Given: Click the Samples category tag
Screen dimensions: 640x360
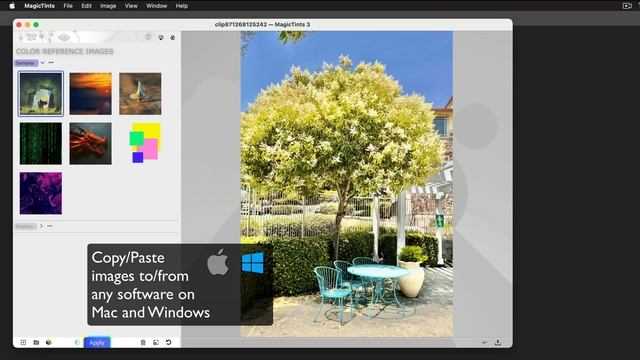Looking at the screenshot, I should point(26,63).
